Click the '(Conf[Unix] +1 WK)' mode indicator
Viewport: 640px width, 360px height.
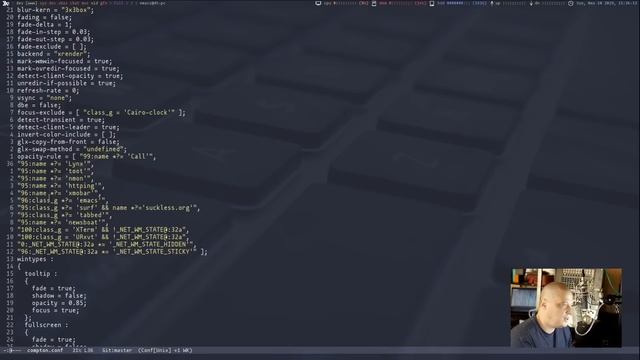click(x=165, y=350)
